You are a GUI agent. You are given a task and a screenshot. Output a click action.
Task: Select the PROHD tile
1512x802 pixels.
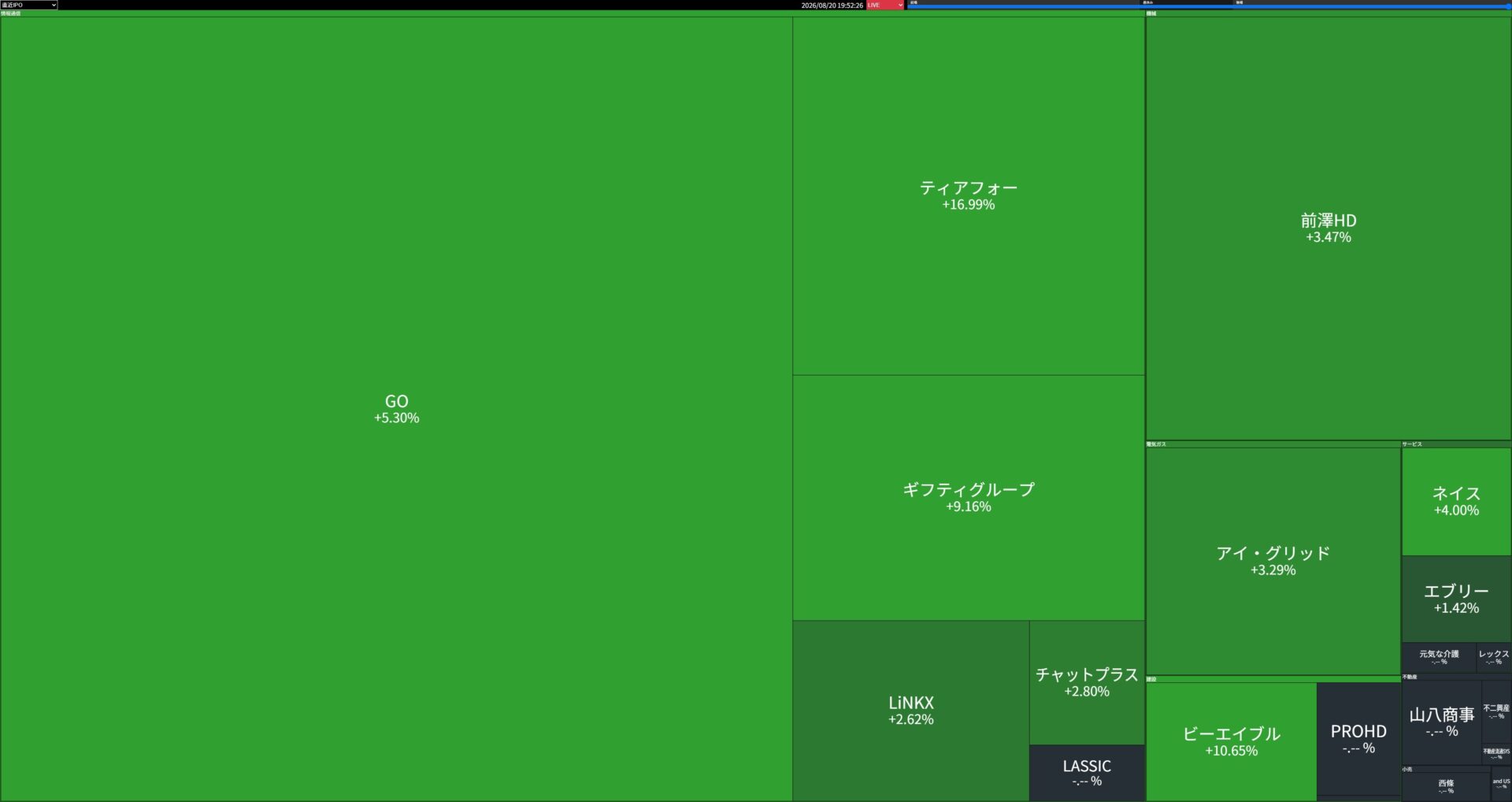coord(1358,739)
